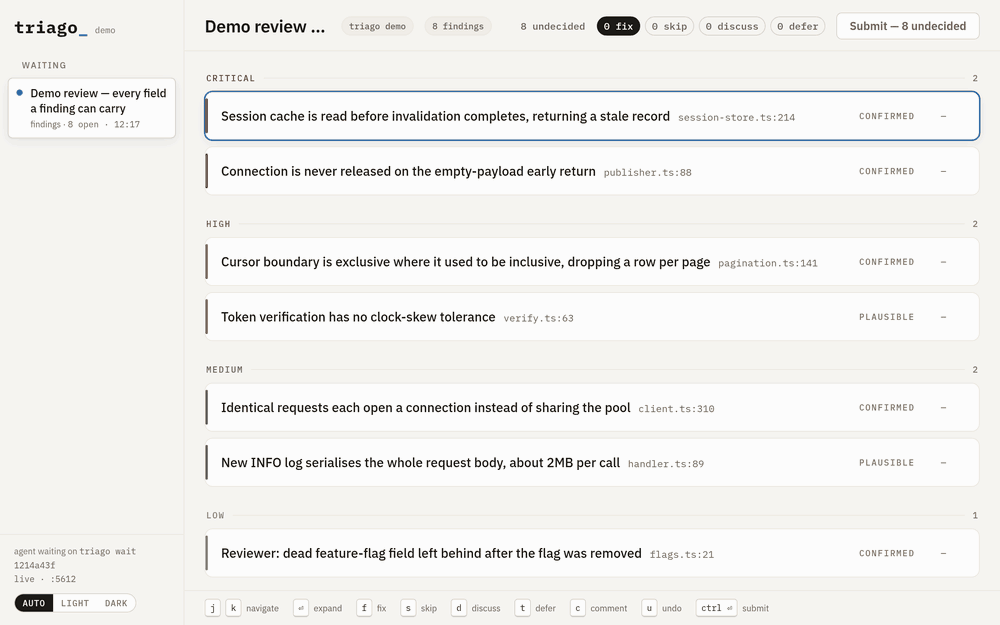Expand the Identical requests connection pool finding
This screenshot has height=625, width=1000.
click(592, 408)
